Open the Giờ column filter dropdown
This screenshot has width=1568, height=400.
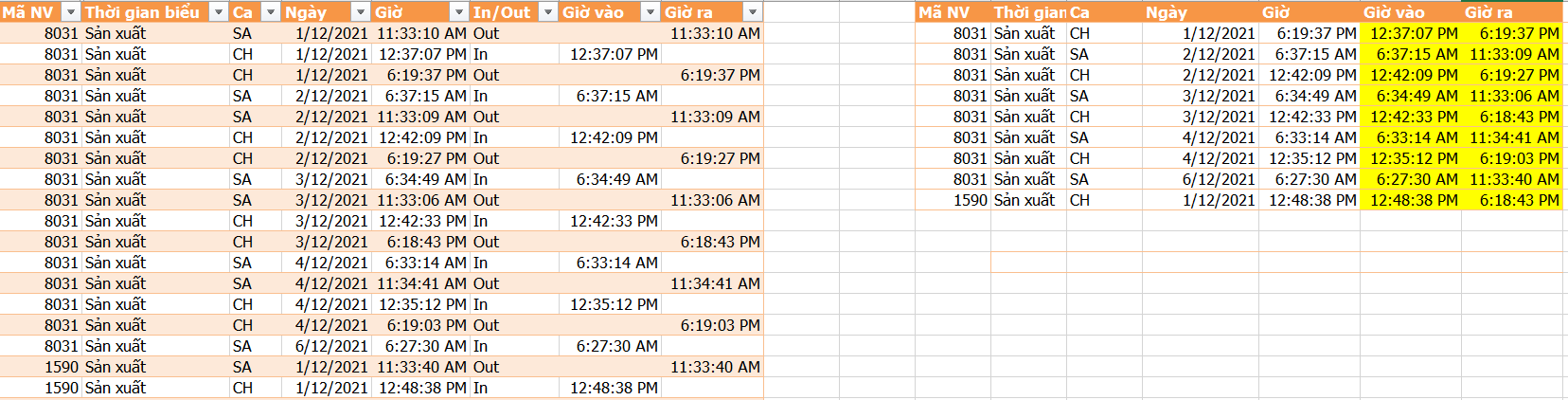click(459, 12)
